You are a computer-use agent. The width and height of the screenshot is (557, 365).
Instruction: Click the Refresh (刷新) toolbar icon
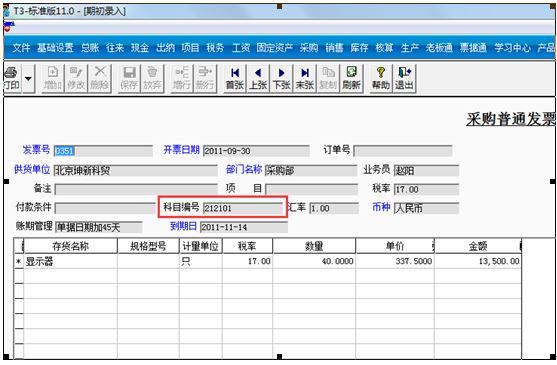pyautogui.click(x=351, y=78)
